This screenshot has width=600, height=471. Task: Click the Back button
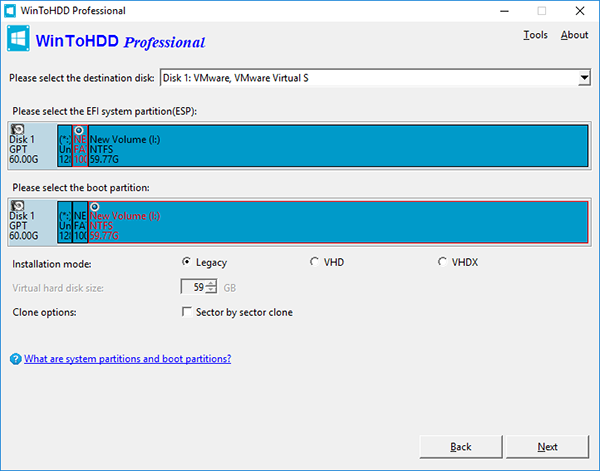point(461,447)
